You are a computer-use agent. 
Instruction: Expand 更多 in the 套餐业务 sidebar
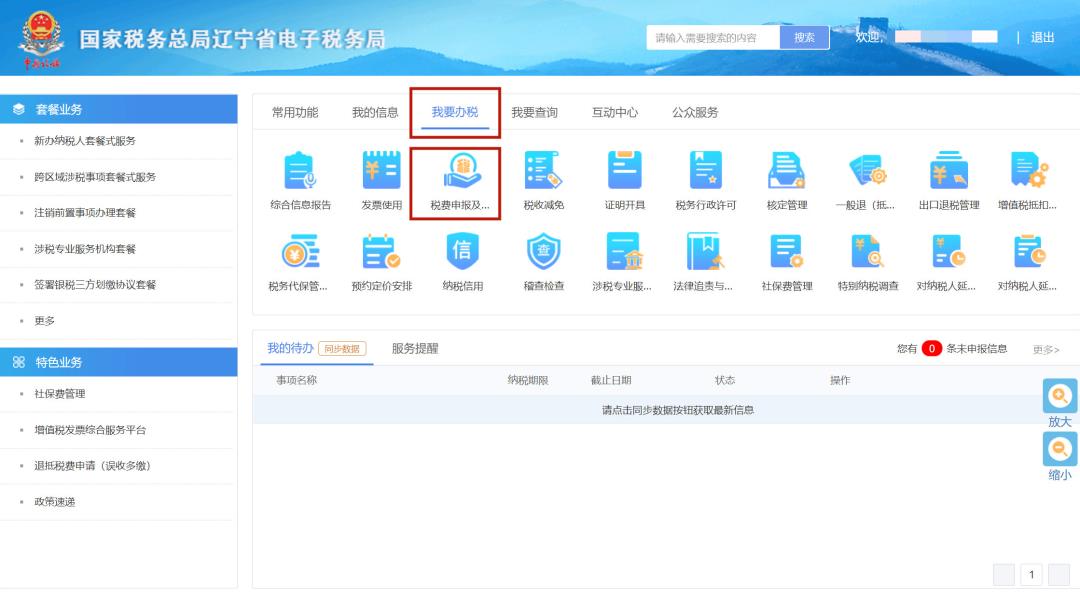[x=45, y=321]
